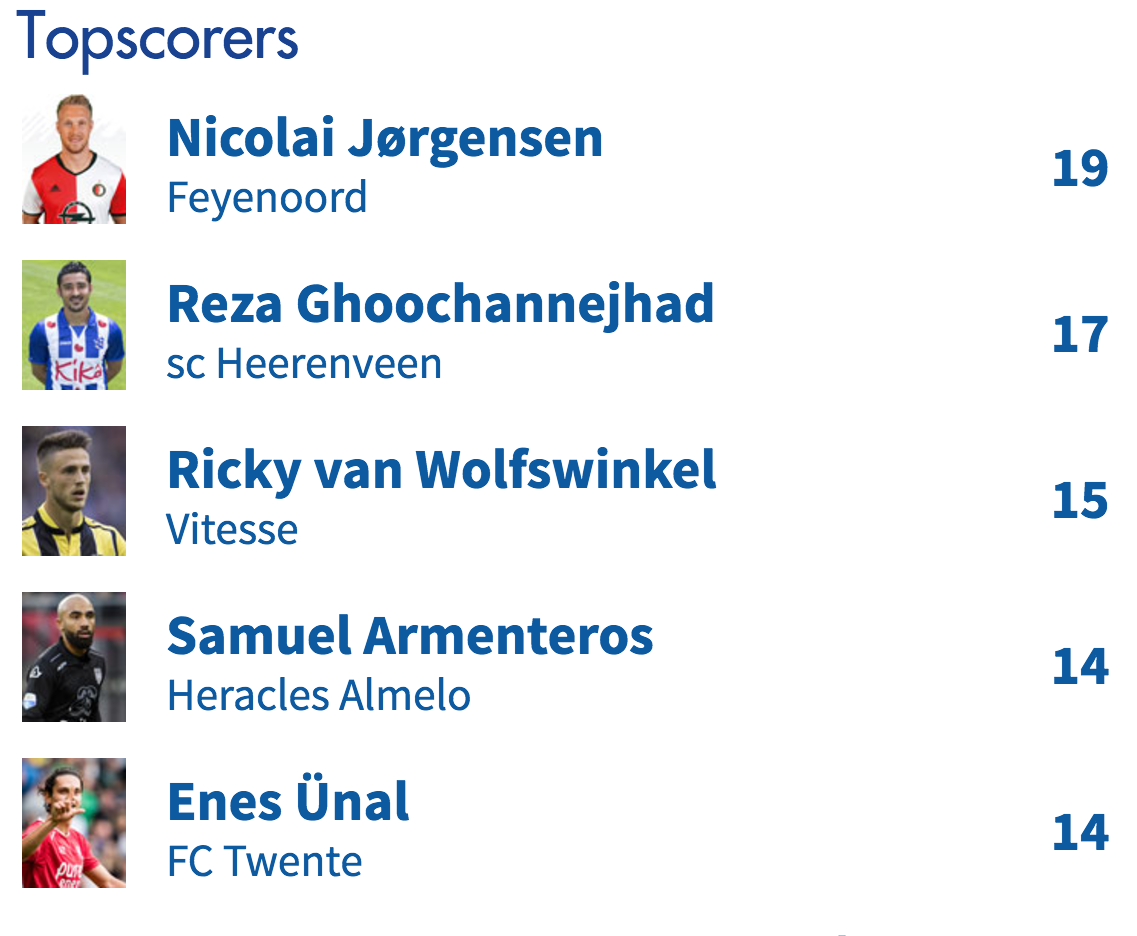Viewport: 1137px width, 936px height.
Task: Click the player photo beside the FC Twente row
Action: (x=74, y=823)
